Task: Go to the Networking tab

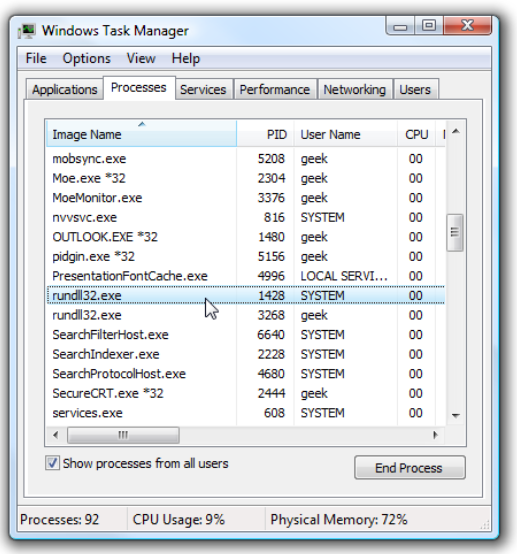Action: [355, 89]
